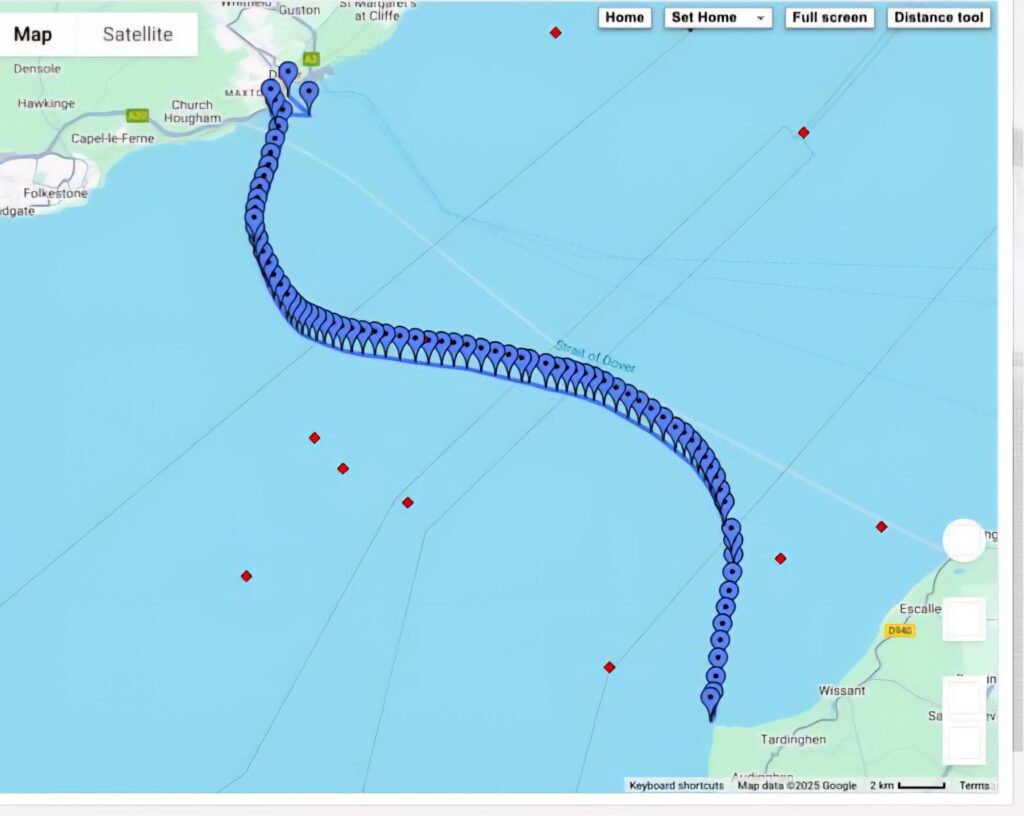Open the Terms link
This screenshot has width=1024, height=816.
974,785
